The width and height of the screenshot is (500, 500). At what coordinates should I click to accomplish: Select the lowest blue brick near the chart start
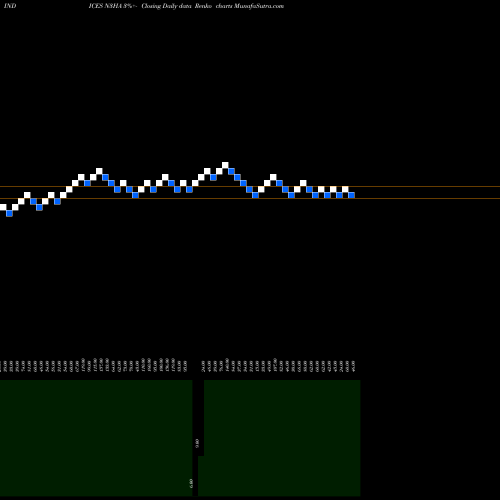(x=9, y=213)
